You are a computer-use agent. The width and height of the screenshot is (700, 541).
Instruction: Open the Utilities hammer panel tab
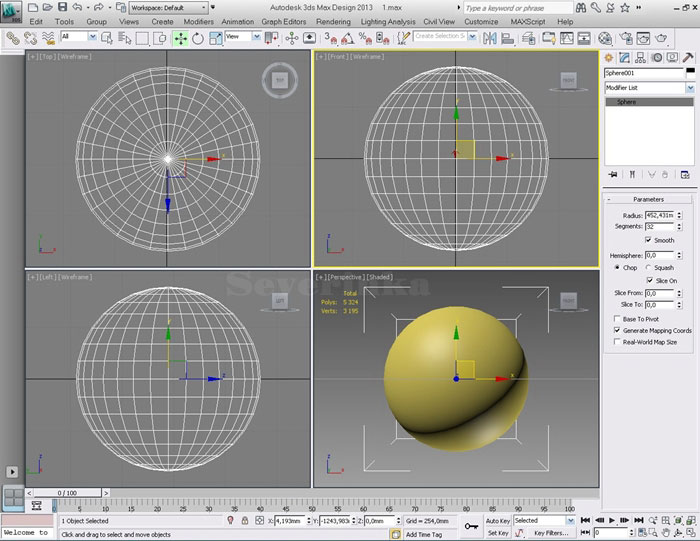(x=687, y=58)
